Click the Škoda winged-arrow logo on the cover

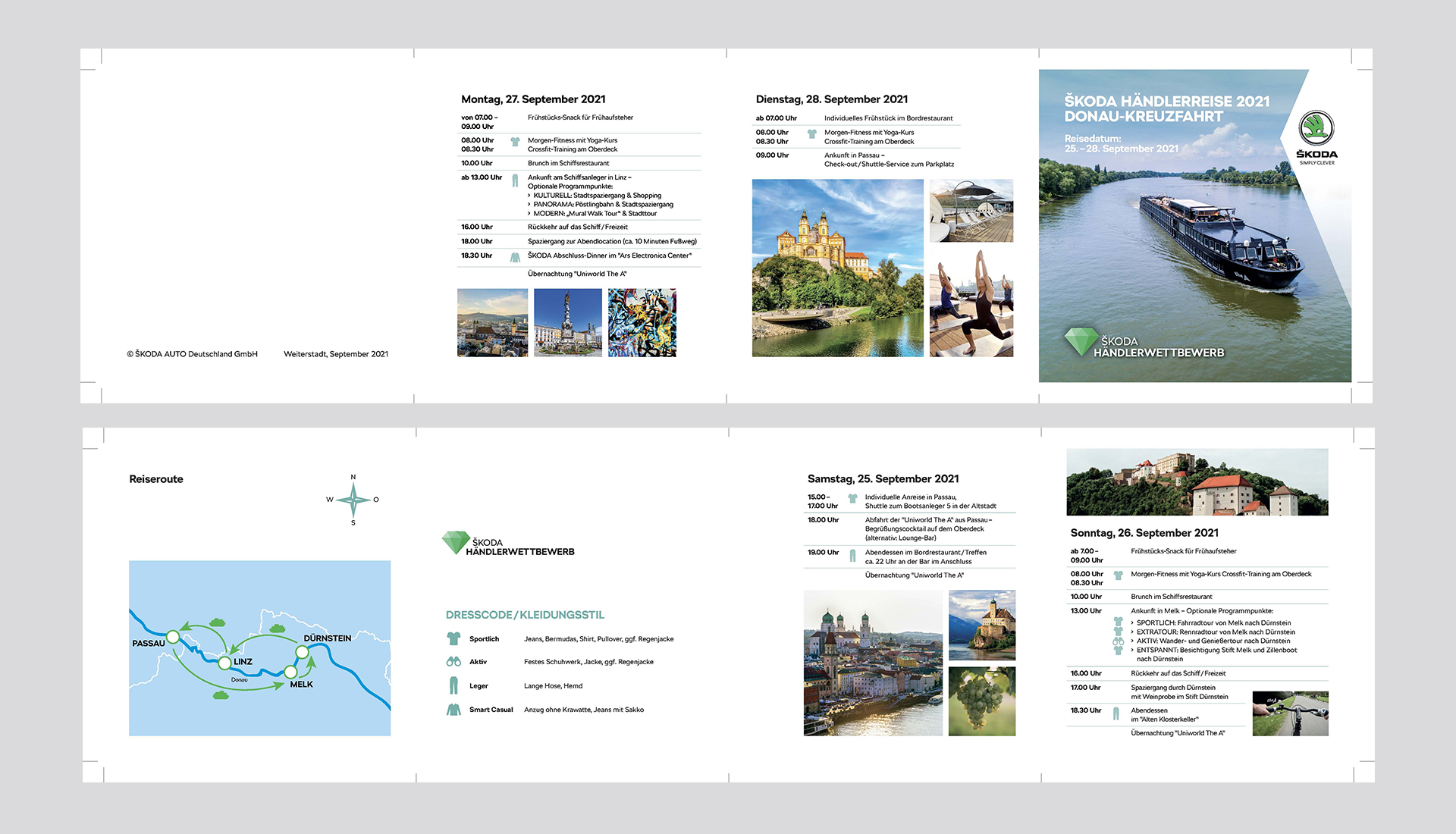pos(1316,128)
